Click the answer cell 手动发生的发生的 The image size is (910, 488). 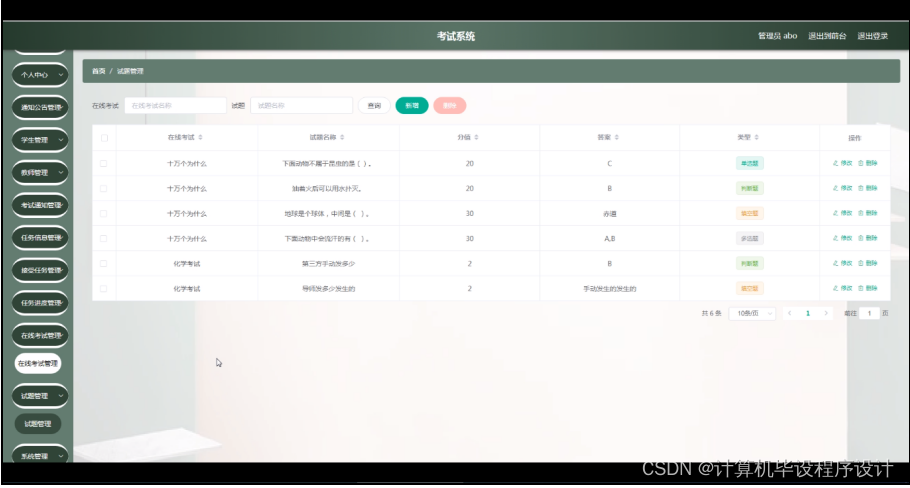(609, 288)
